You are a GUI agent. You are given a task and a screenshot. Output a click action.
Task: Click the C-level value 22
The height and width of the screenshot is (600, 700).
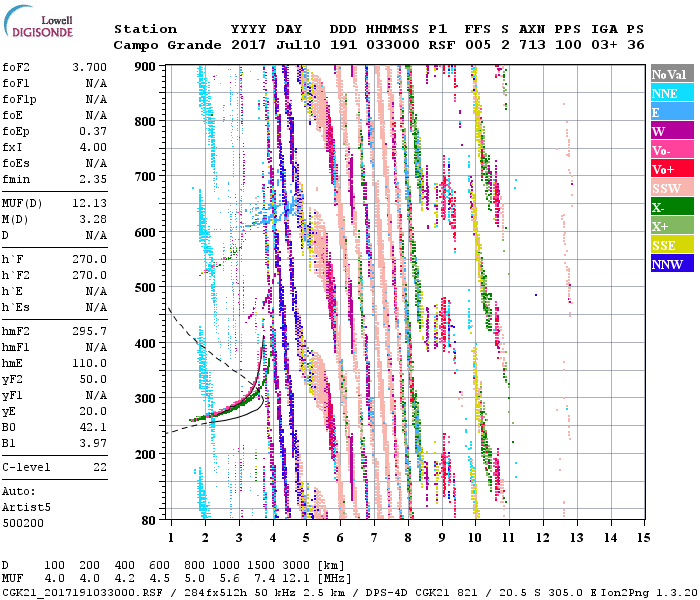coord(98,467)
